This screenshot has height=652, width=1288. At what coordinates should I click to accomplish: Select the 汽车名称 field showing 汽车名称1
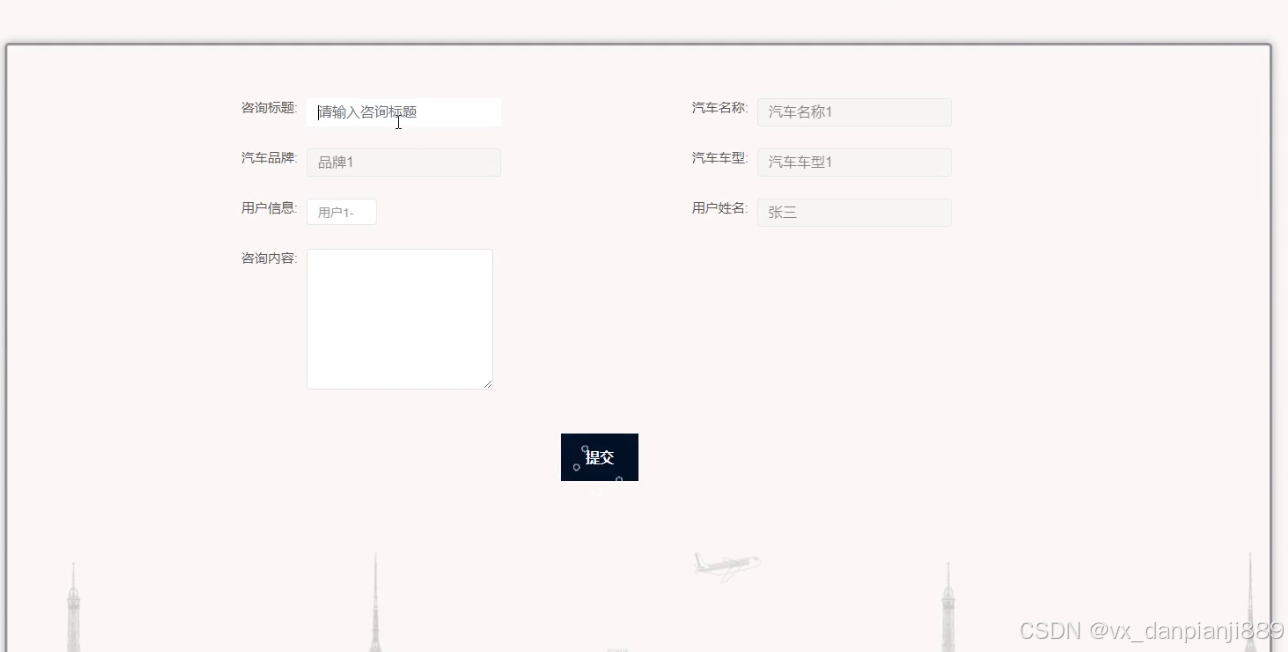(x=854, y=112)
